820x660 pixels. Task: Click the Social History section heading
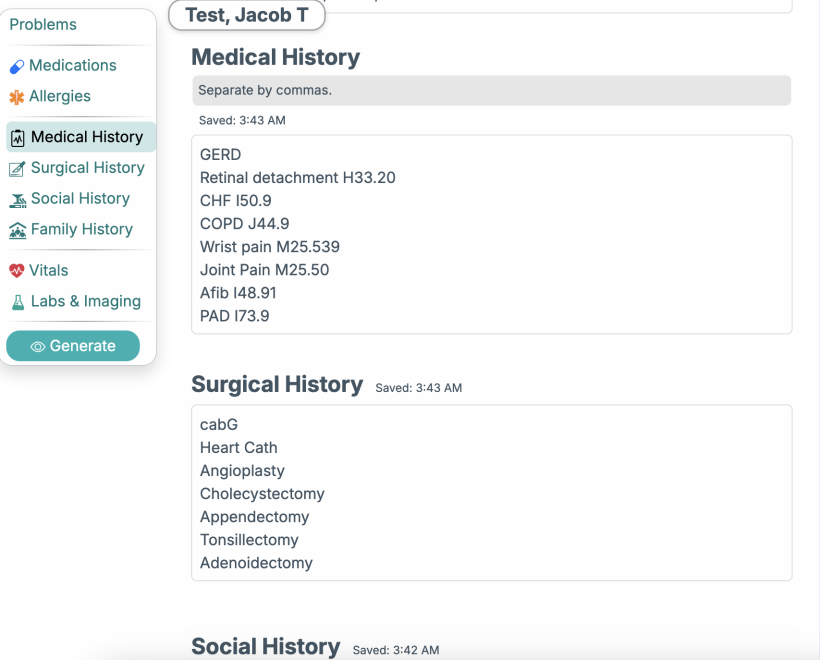[x=265, y=647]
